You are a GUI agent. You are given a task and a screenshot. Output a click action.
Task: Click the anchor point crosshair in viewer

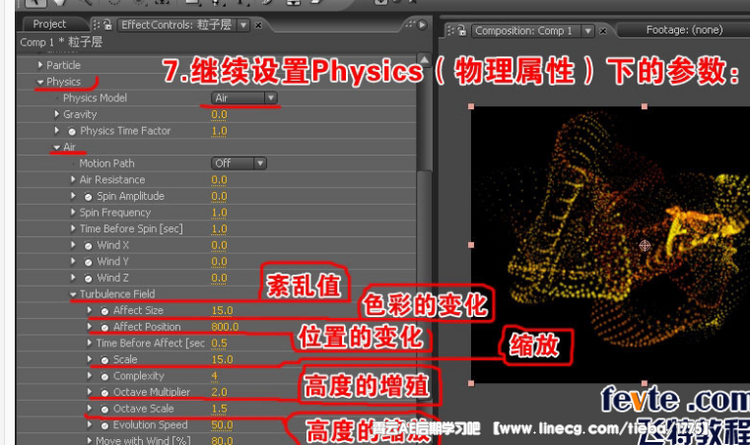(x=645, y=245)
